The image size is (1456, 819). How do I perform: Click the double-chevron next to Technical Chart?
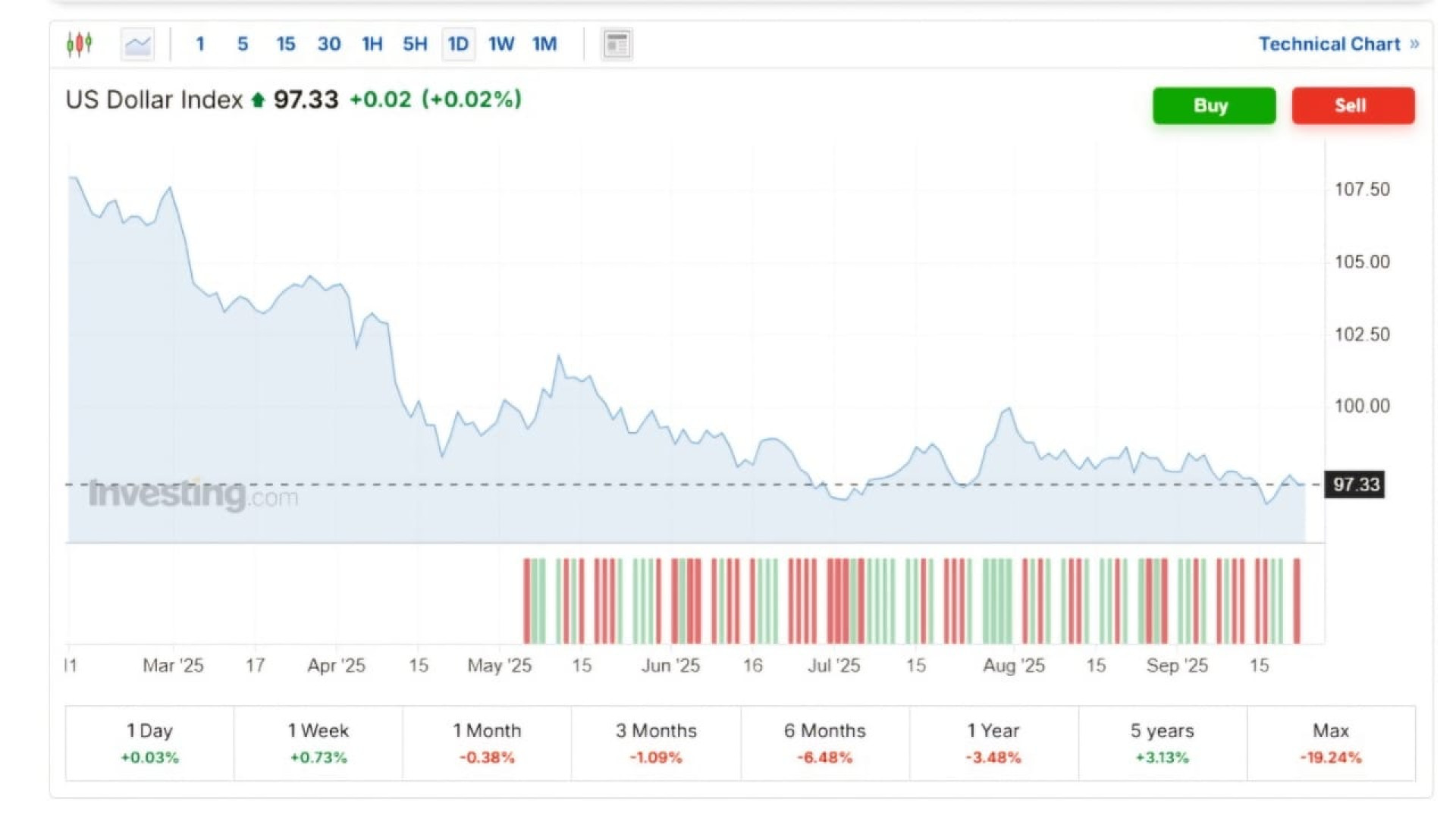tap(1414, 44)
